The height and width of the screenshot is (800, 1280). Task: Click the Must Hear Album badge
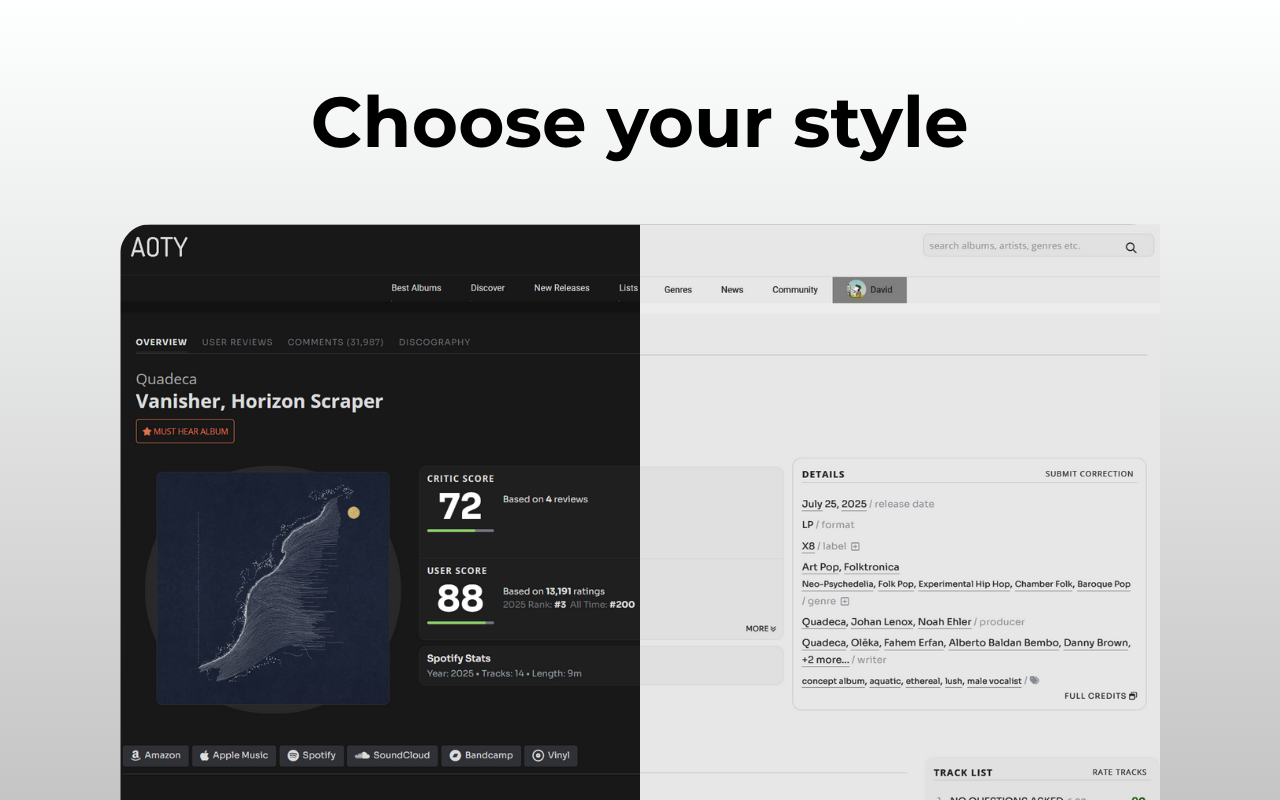185,431
